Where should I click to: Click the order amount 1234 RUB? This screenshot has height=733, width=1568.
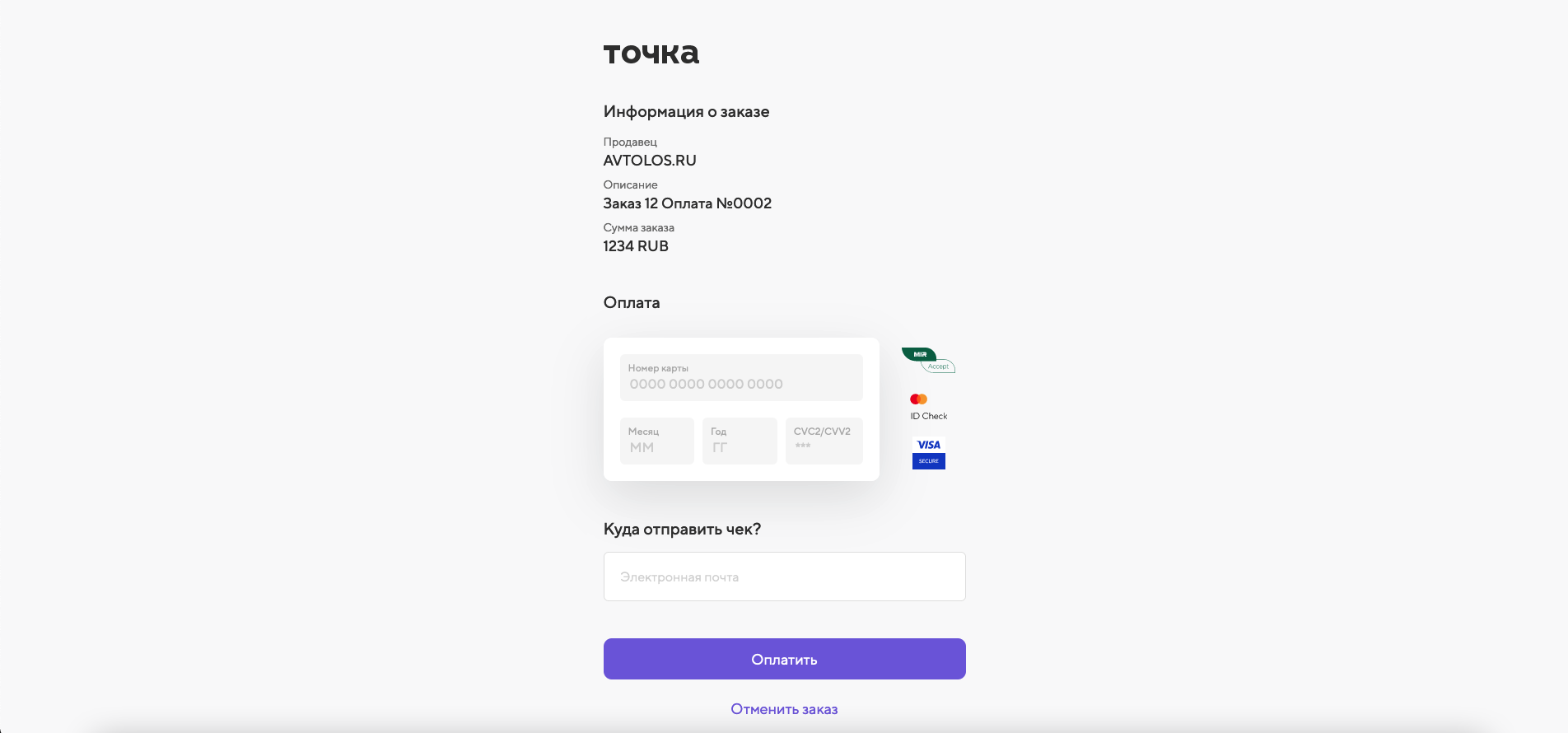[x=636, y=246]
